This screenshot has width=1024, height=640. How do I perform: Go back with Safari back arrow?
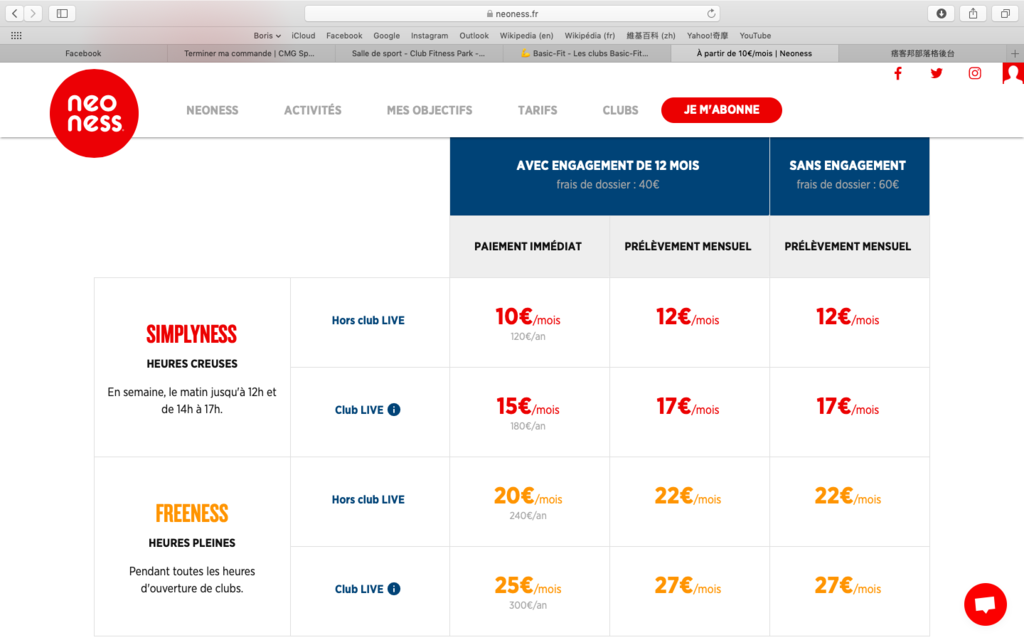pos(14,13)
